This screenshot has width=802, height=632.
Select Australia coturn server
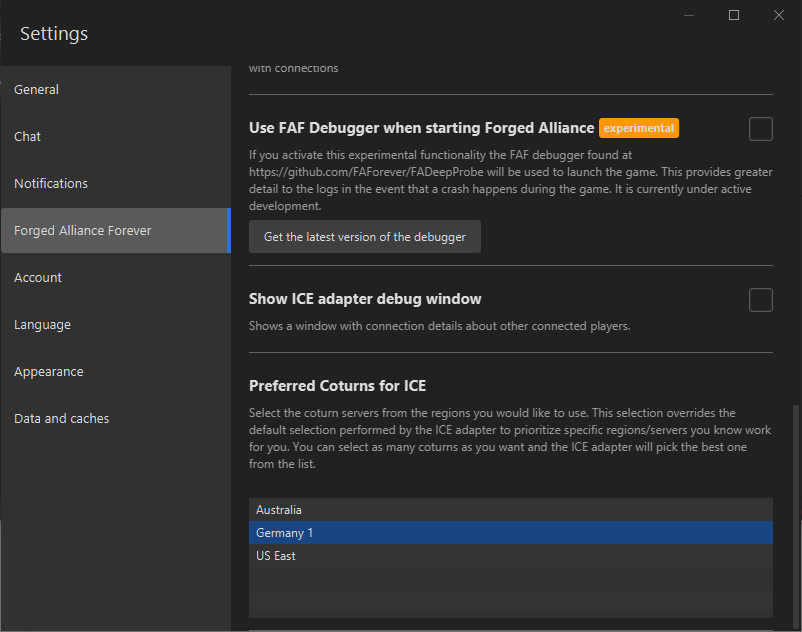[x=510, y=510]
